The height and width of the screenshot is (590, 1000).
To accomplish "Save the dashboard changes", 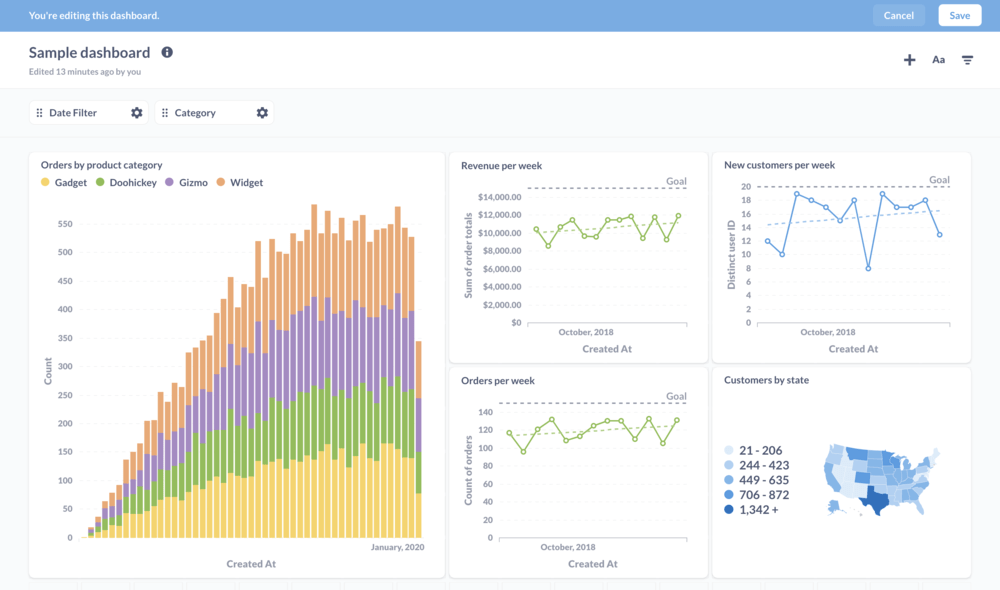I will coord(959,15).
